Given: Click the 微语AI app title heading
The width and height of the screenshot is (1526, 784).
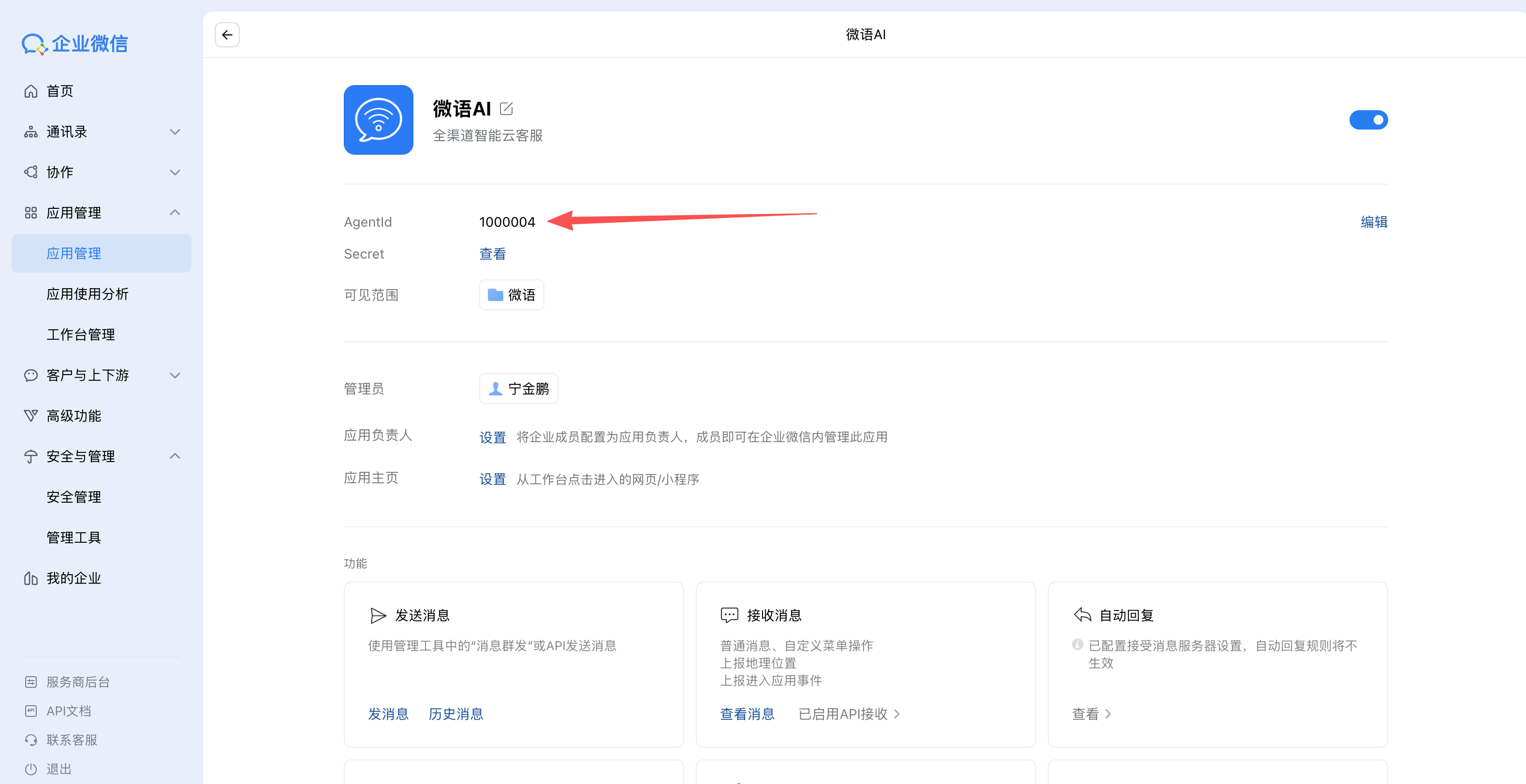Looking at the screenshot, I should point(462,109).
